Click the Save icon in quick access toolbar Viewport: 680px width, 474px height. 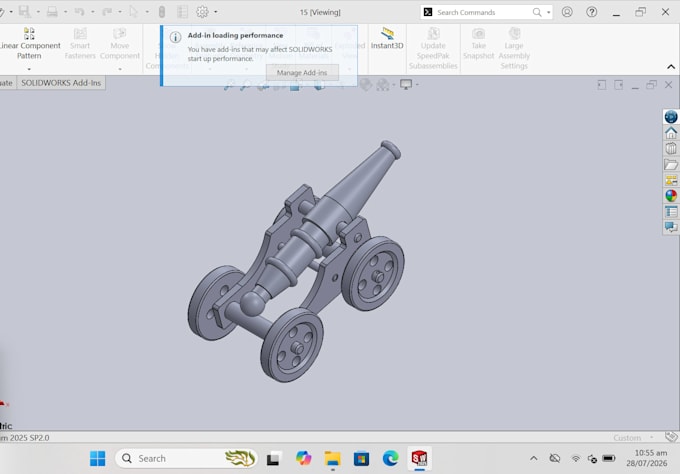tap(24, 12)
